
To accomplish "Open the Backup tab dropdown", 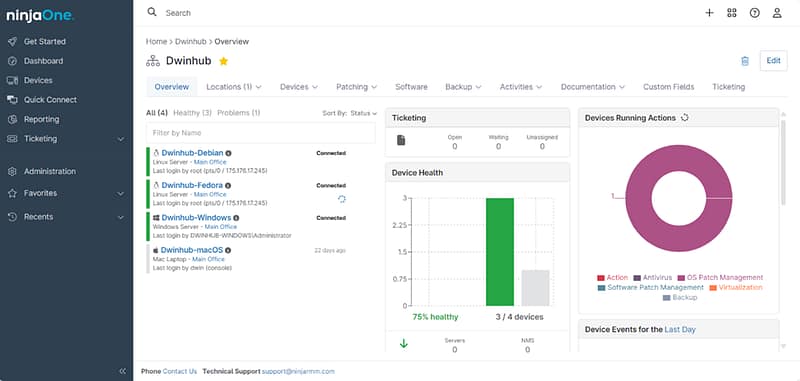I will coord(463,87).
